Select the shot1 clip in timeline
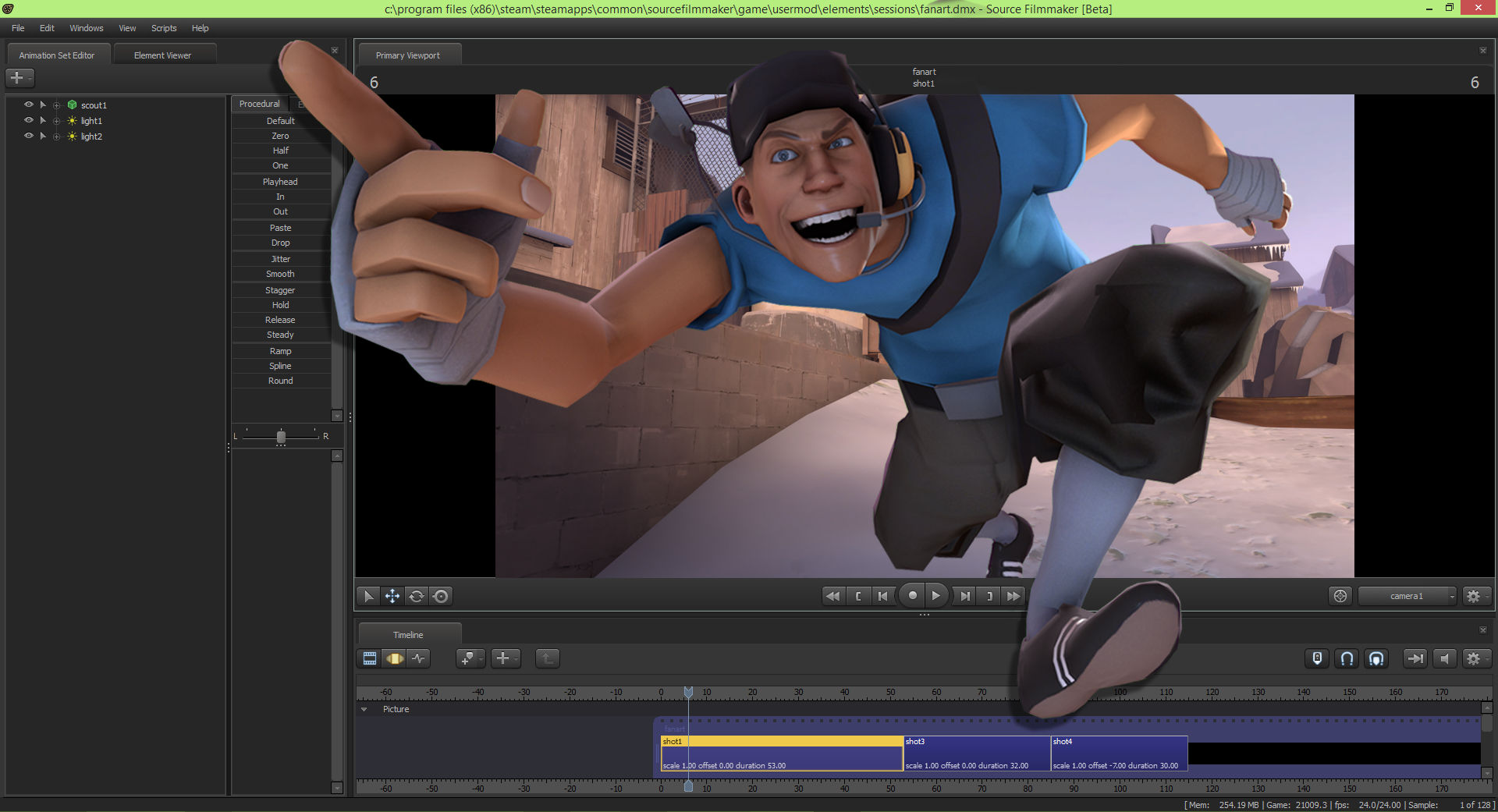The width and height of the screenshot is (1498, 812). (782, 753)
